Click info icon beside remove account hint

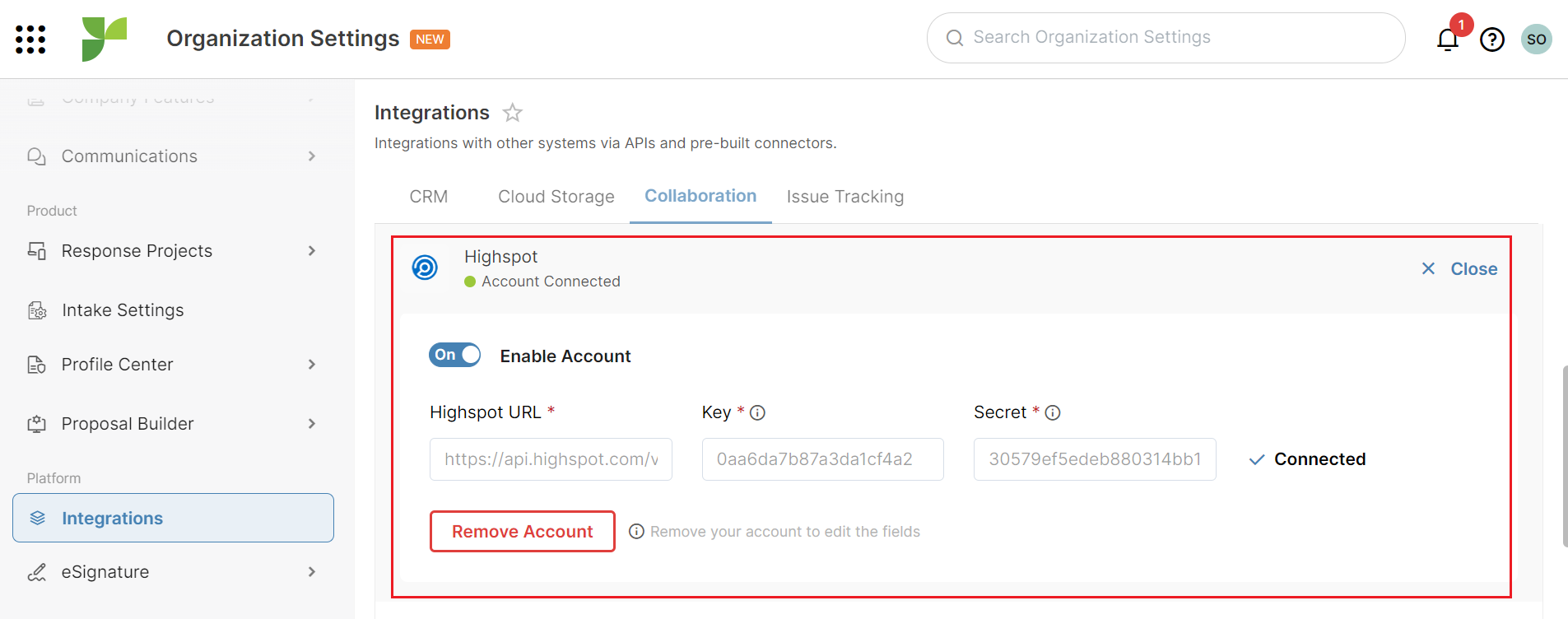click(636, 532)
